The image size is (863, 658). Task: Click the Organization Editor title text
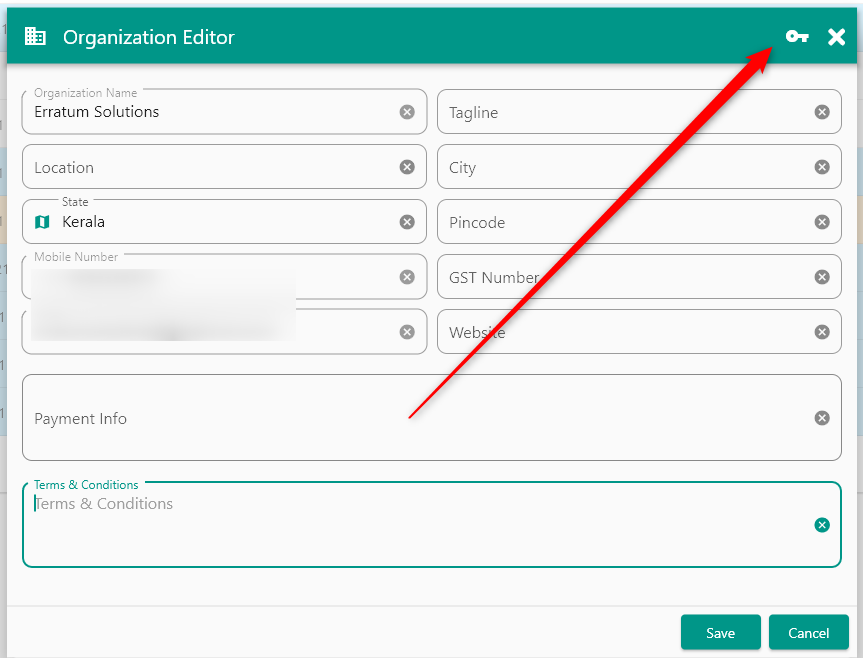coord(149,37)
